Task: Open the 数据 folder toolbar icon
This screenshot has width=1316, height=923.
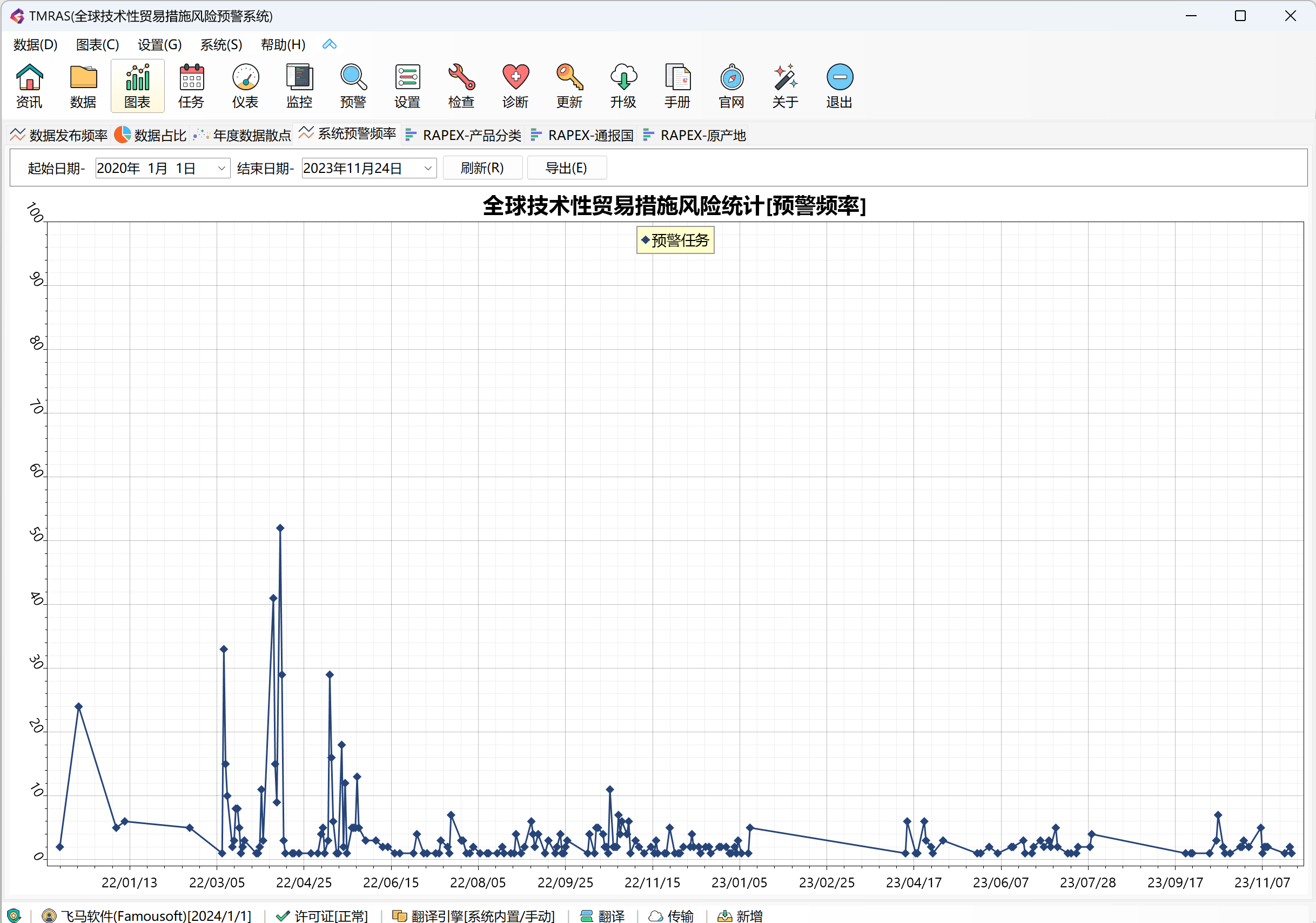Action: click(x=83, y=86)
